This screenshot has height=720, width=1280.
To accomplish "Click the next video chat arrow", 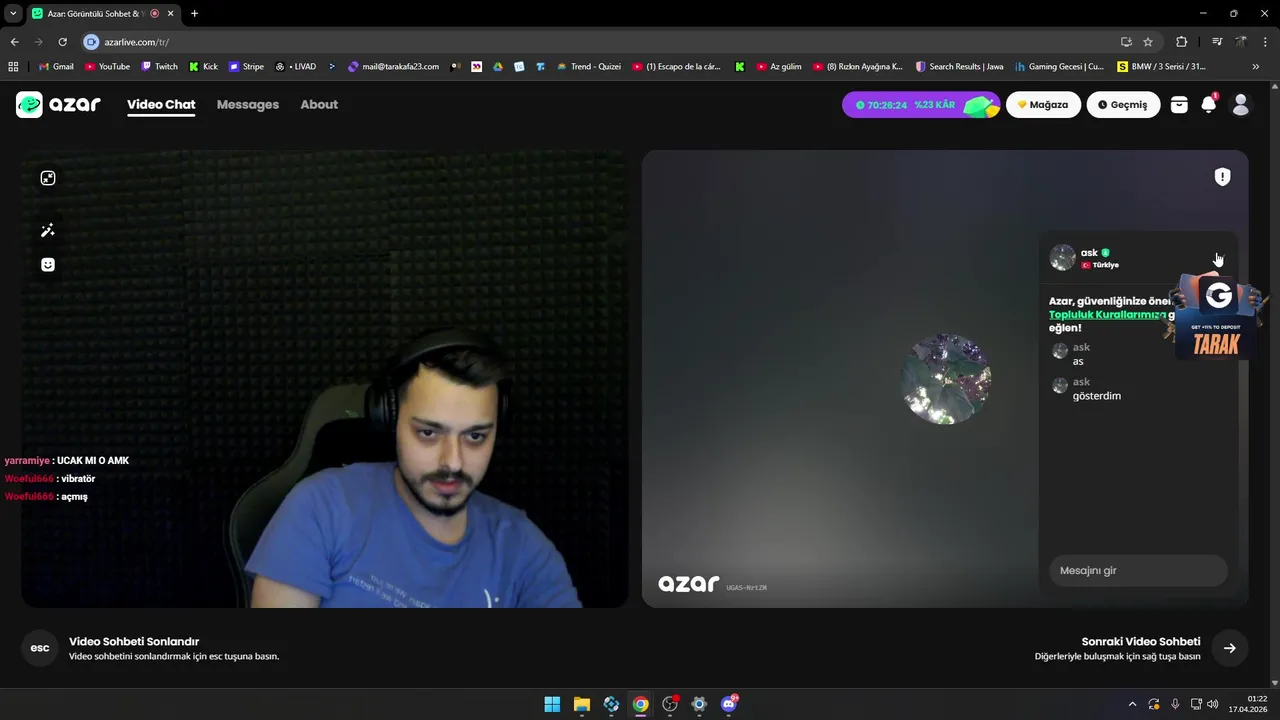I will [1229, 648].
